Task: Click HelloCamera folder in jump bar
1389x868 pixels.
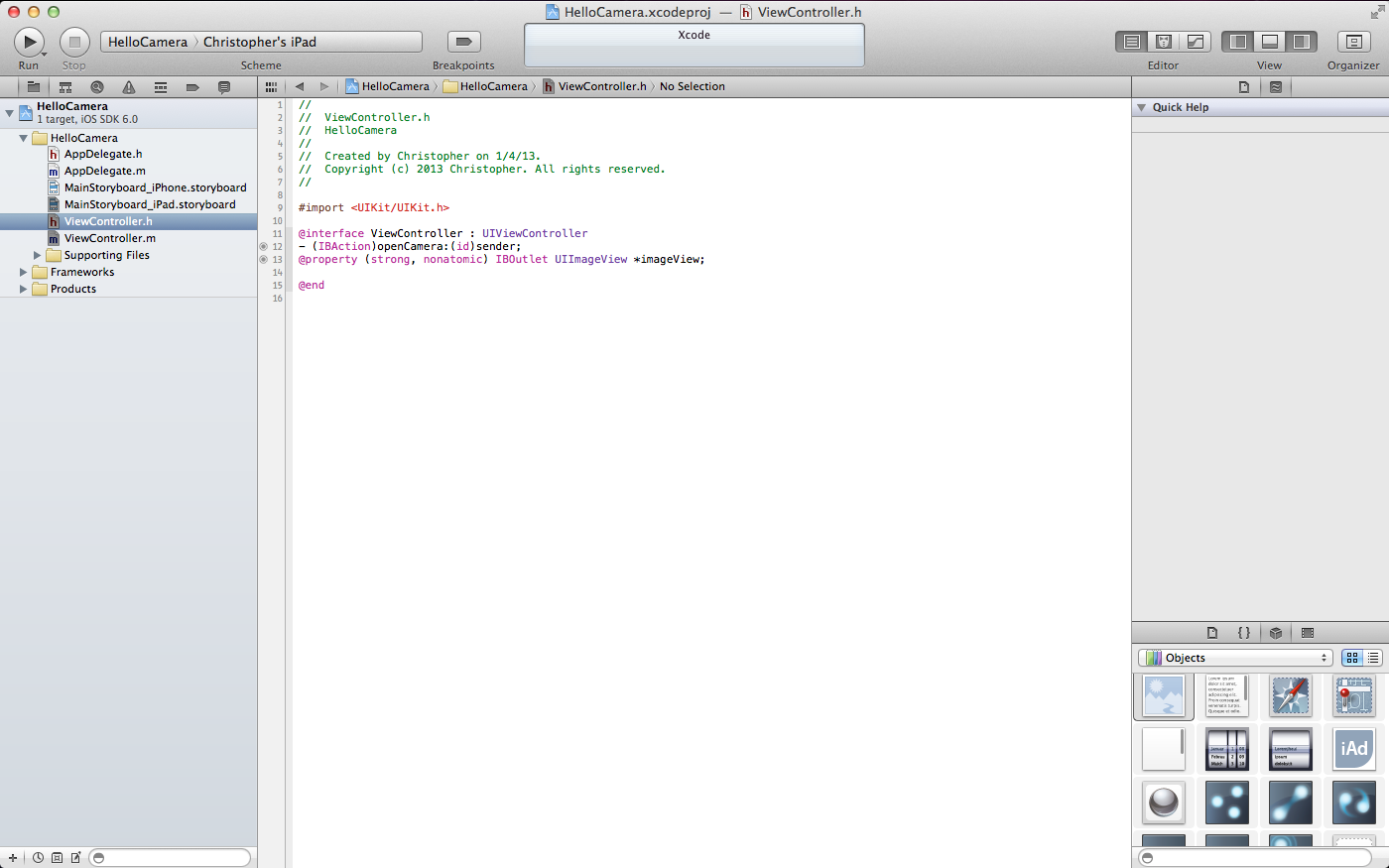Action: pos(485,86)
